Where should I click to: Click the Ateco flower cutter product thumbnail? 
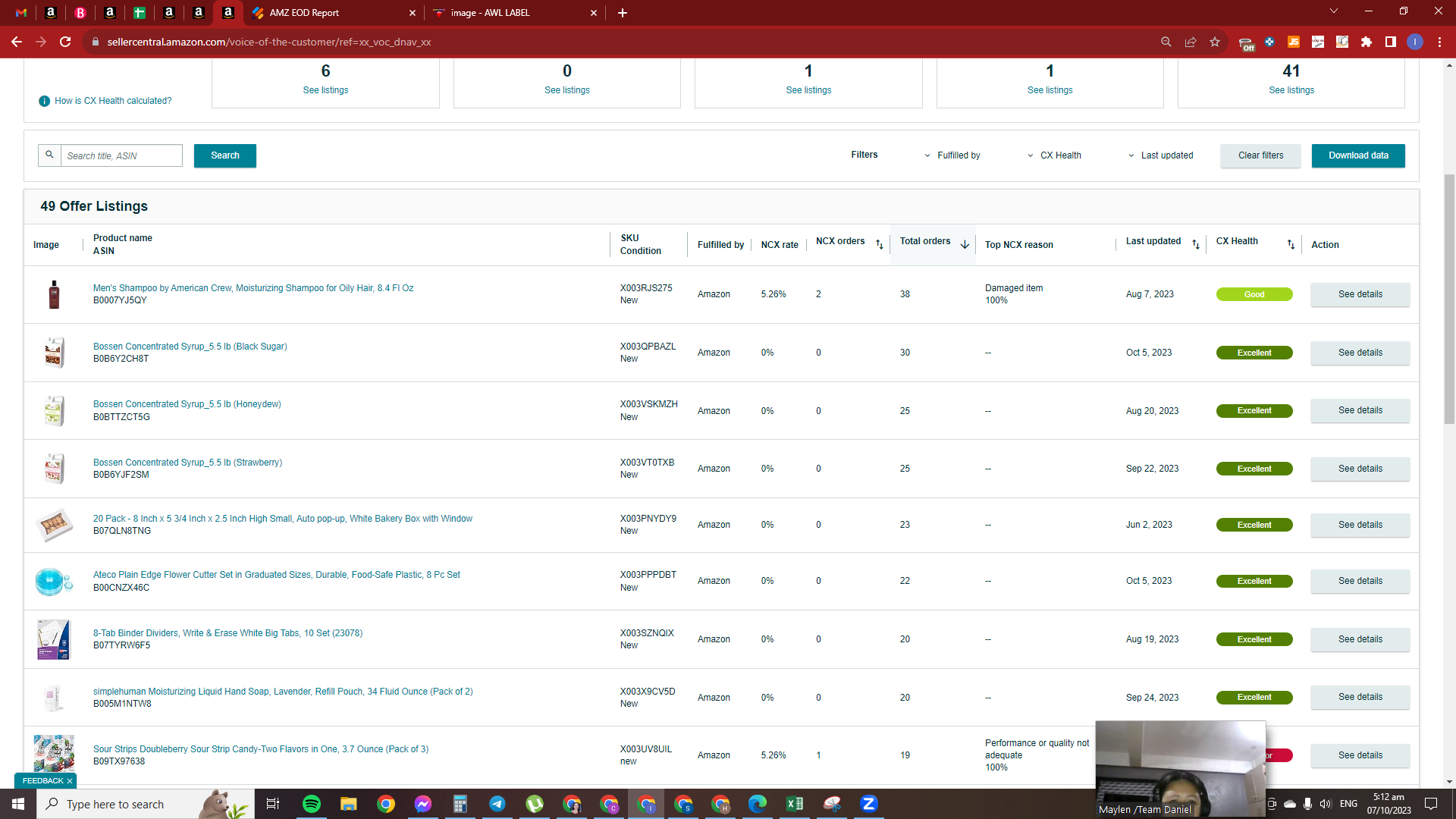click(54, 582)
